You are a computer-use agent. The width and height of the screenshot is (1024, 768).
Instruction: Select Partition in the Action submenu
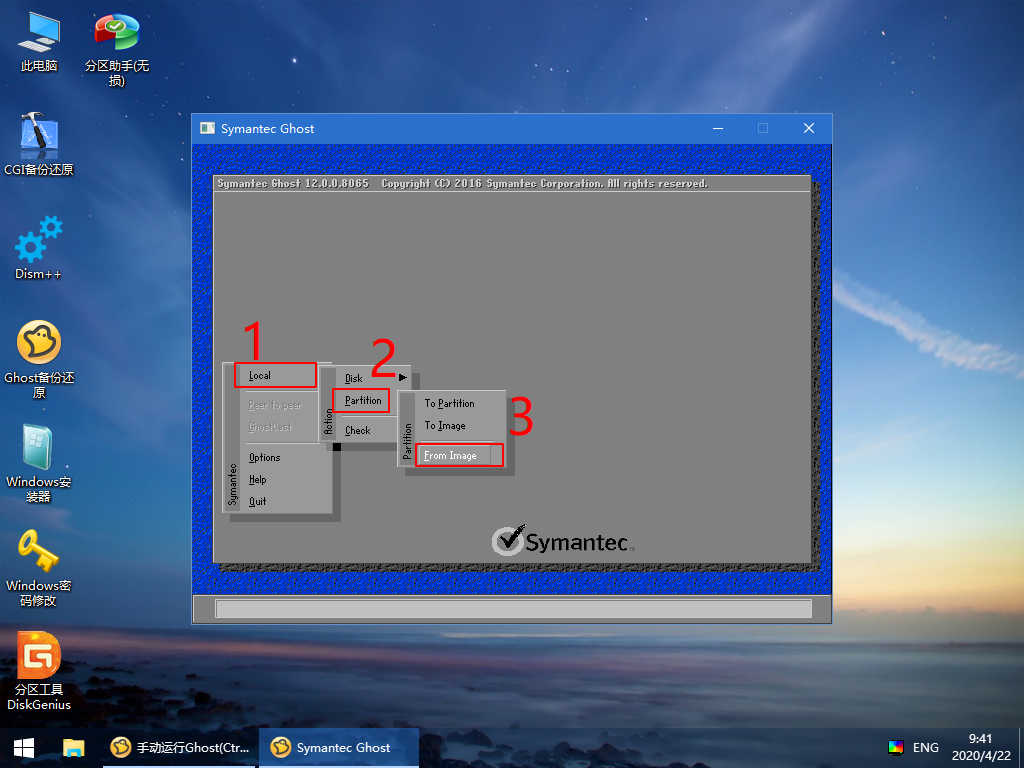click(x=362, y=400)
